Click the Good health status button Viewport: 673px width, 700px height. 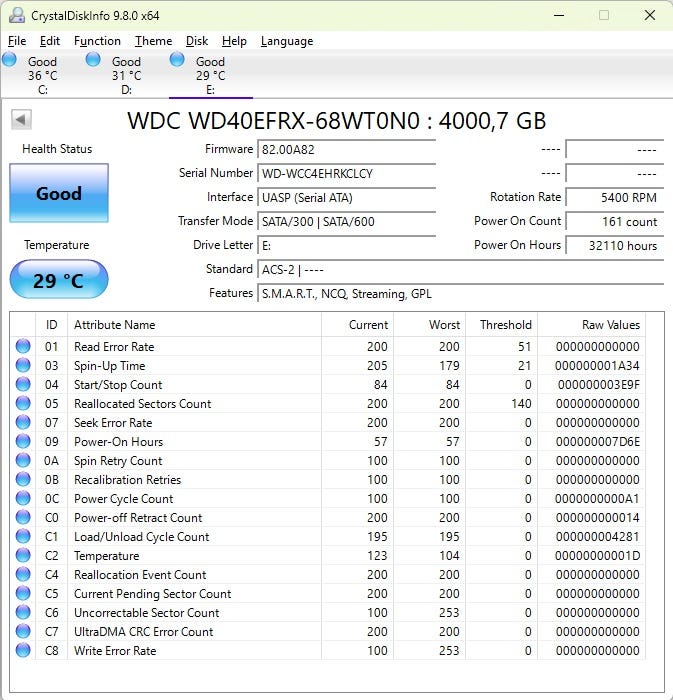click(x=59, y=193)
